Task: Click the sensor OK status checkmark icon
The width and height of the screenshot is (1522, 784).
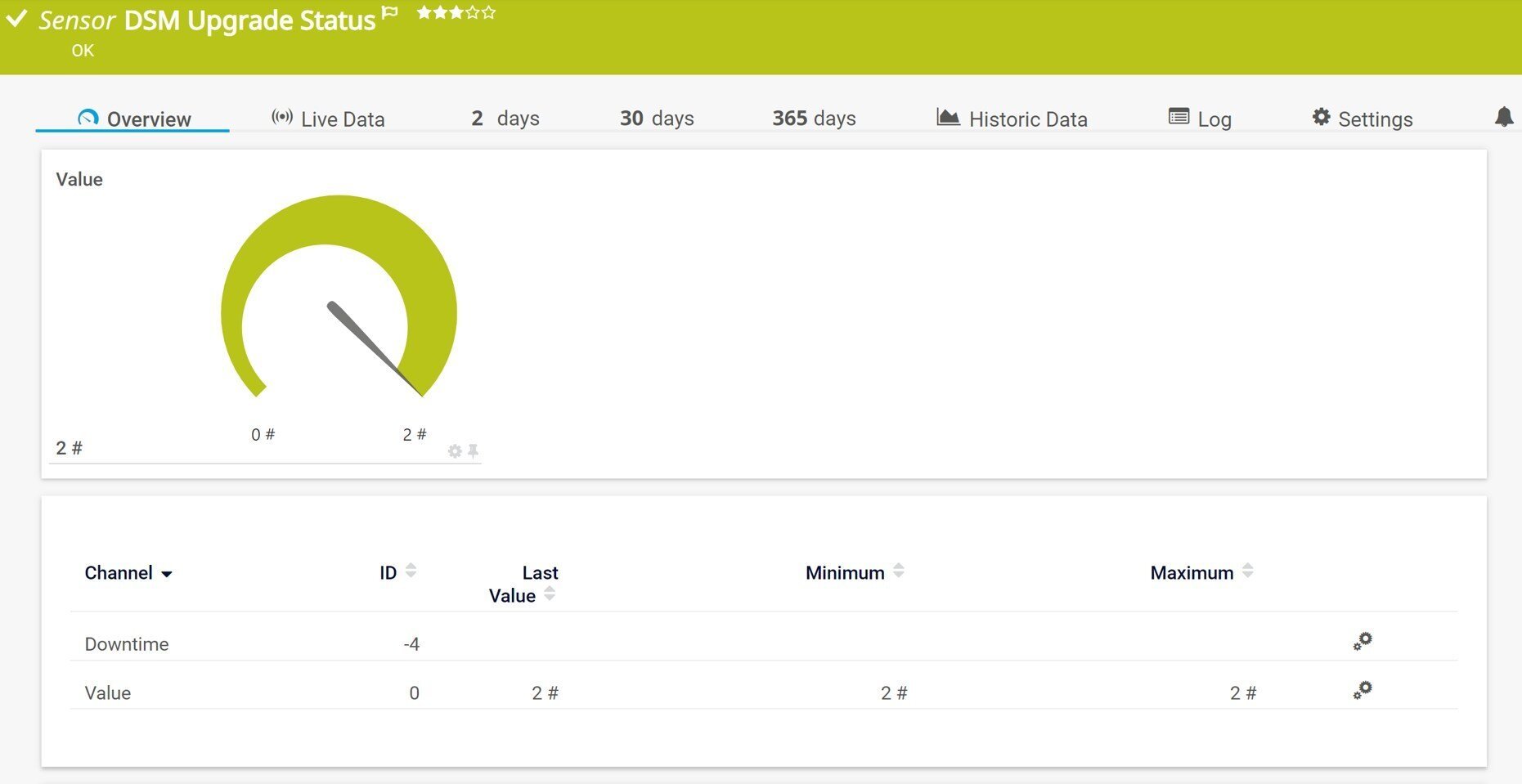Action: click(17, 19)
